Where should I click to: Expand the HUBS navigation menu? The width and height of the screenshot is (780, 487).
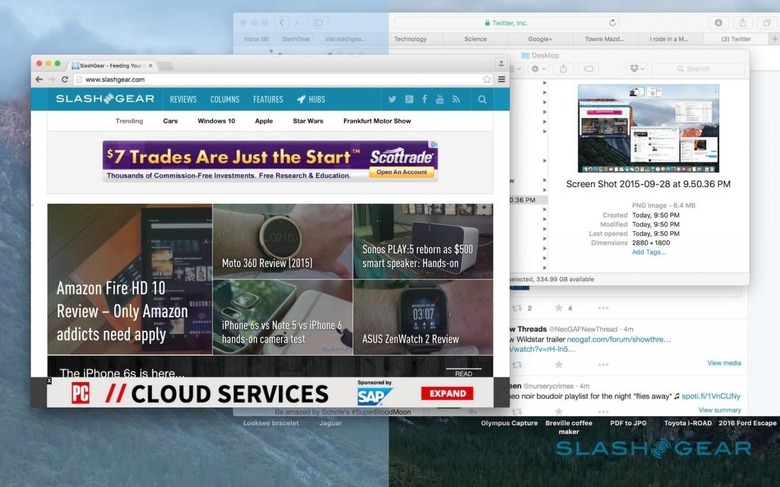(x=311, y=99)
